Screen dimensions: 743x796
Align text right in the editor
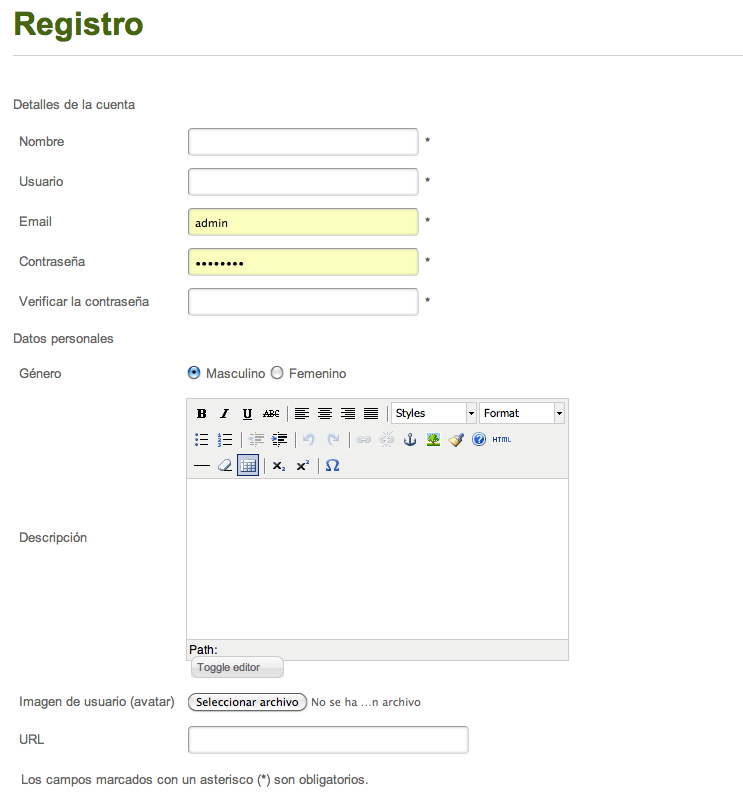(x=348, y=414)
